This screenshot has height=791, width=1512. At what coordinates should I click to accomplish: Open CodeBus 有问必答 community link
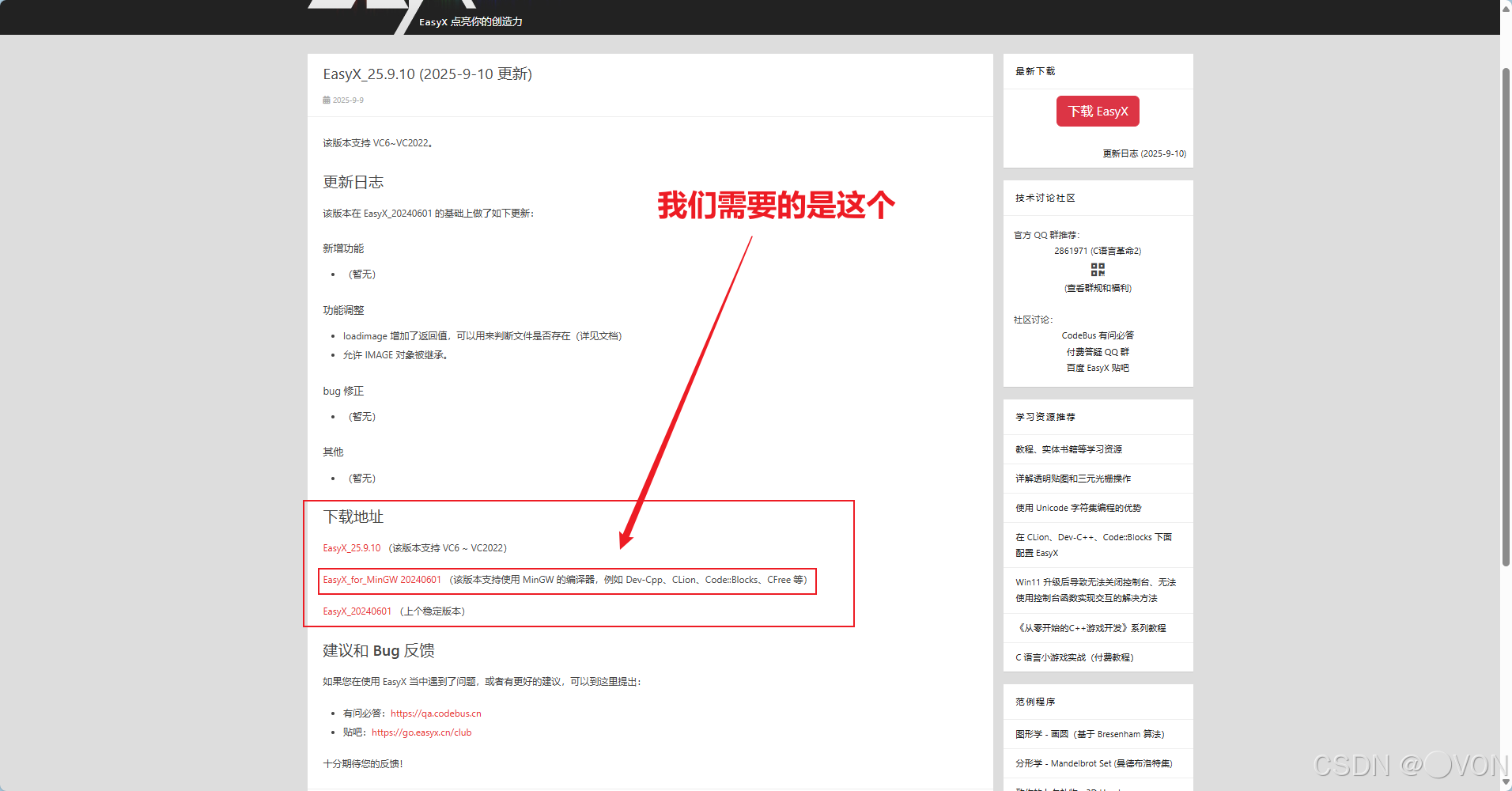(x=1098, y=335)
